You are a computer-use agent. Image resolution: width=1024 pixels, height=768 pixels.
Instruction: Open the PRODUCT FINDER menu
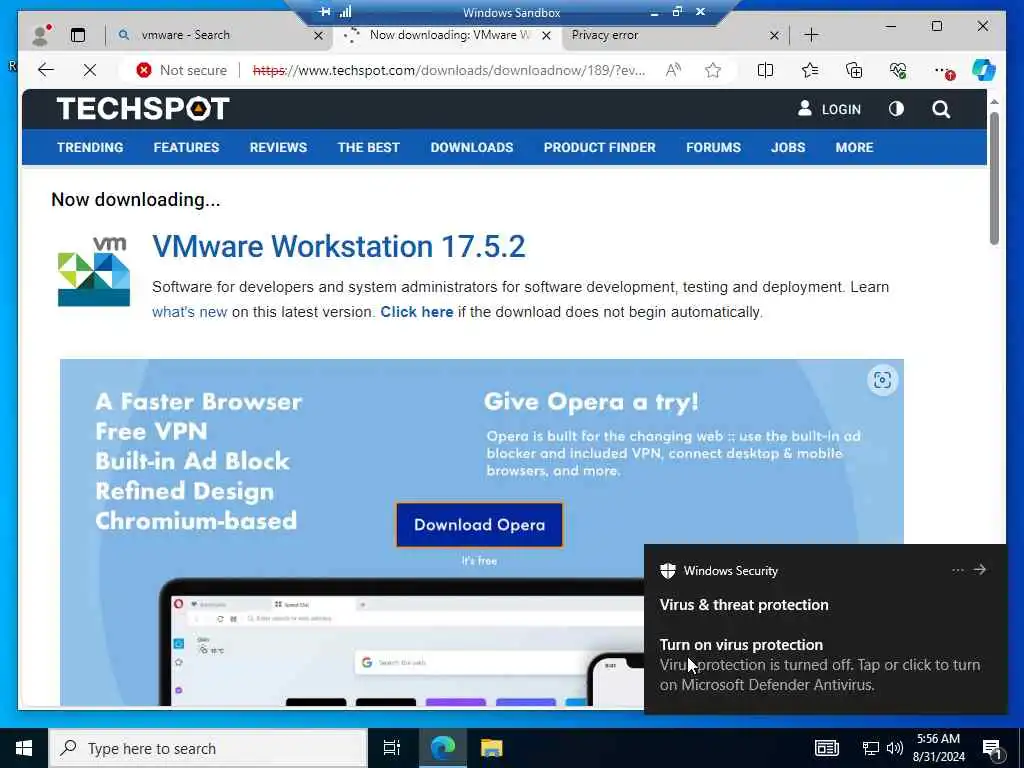(x=600, y=148)
